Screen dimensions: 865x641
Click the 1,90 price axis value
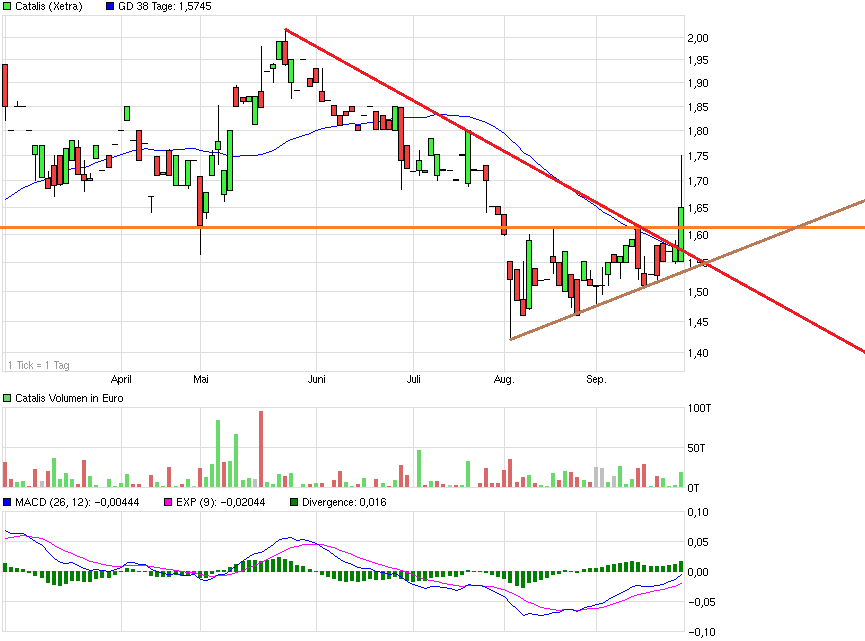coord(698,83)
